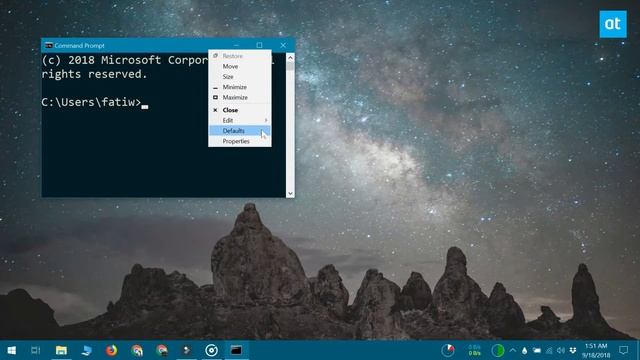Open the volume control in tray
Viewport: 640px width, 360px height.
(x=561, y=351)
